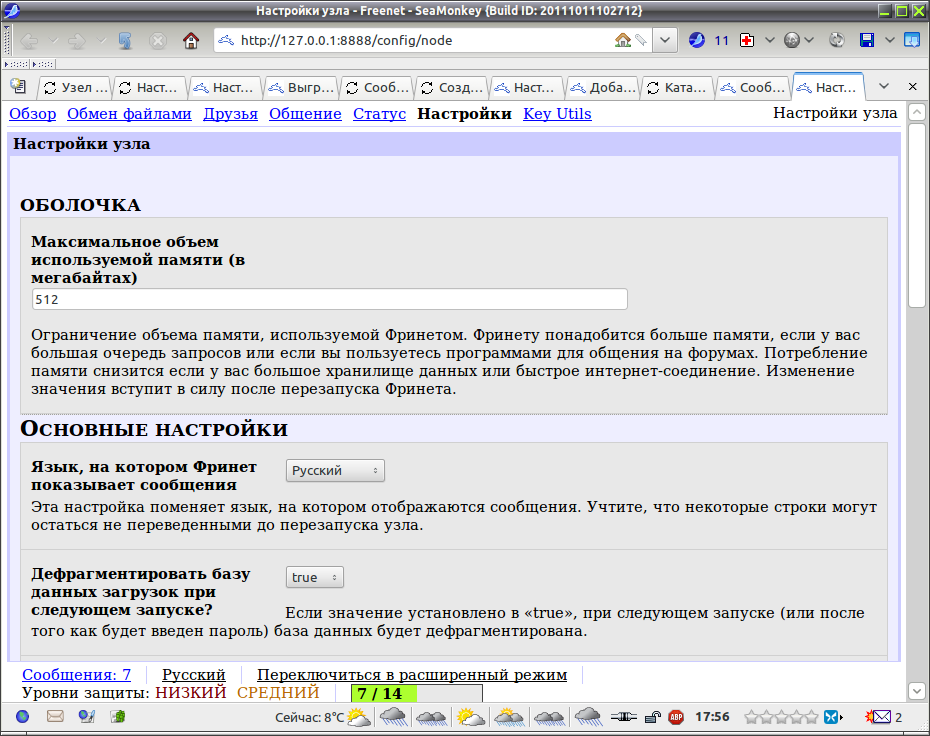Open the language dropdown showing Русский
The width and height of the screenshot is (930, 736).
[335, 470]
